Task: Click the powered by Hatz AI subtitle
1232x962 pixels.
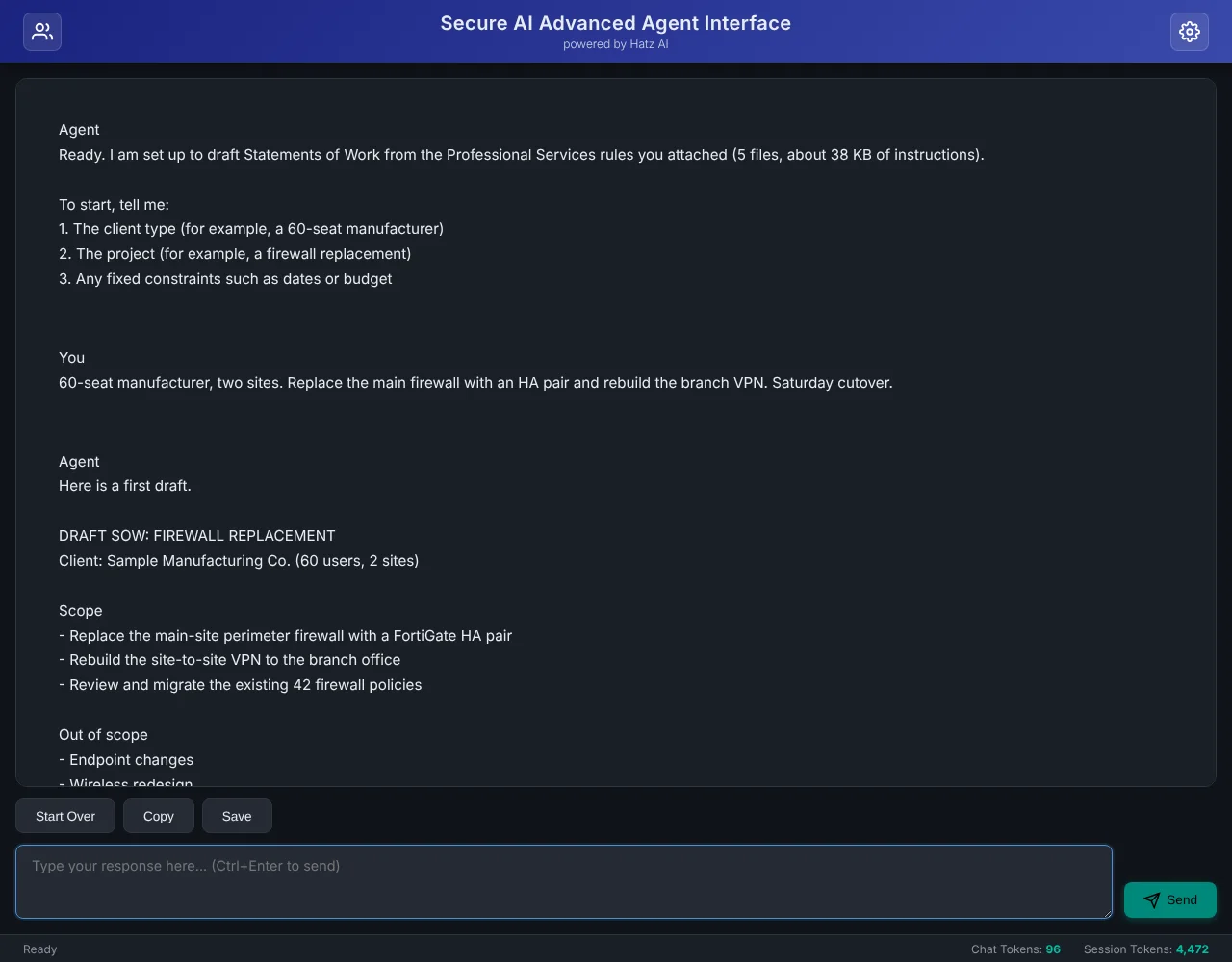Action: point(616,44)
